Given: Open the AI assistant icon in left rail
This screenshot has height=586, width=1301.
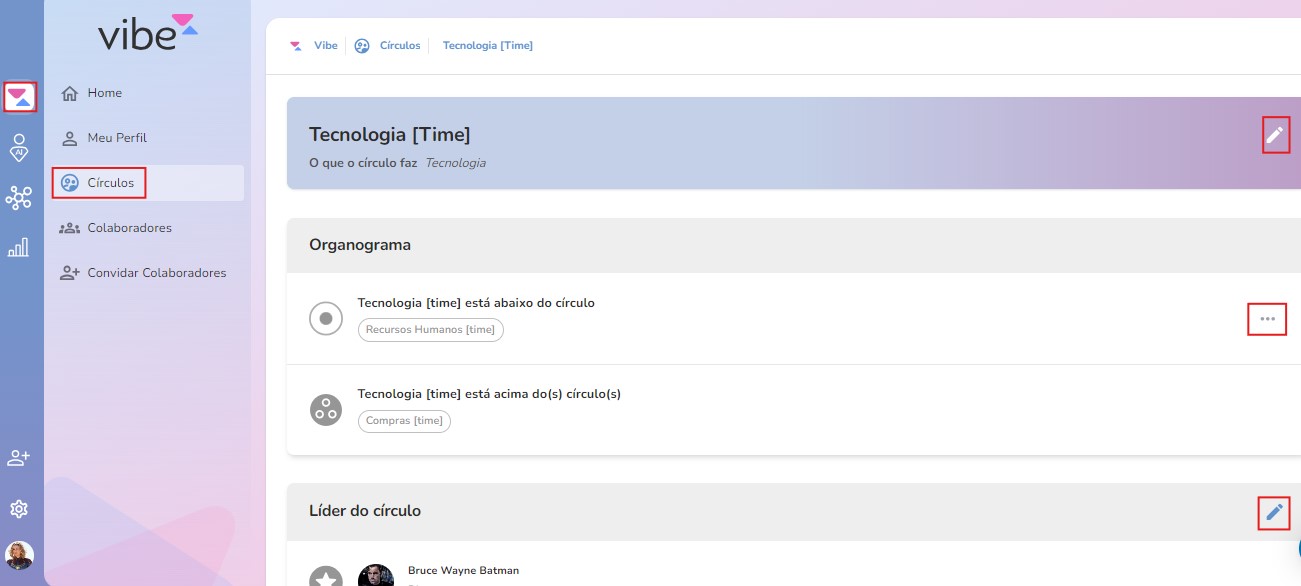Looking at the screenshot, I should click(x=18, y=147).
